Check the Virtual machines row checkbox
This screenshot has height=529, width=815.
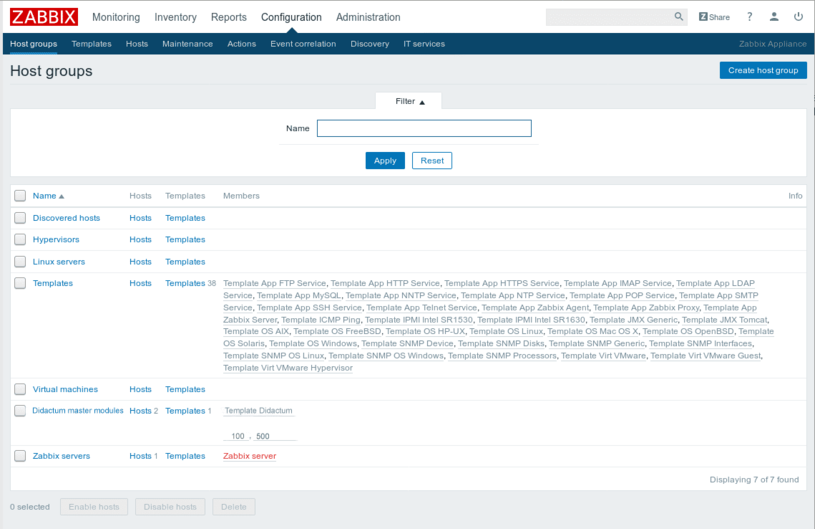pyautogui.click(x=20, y=389)
